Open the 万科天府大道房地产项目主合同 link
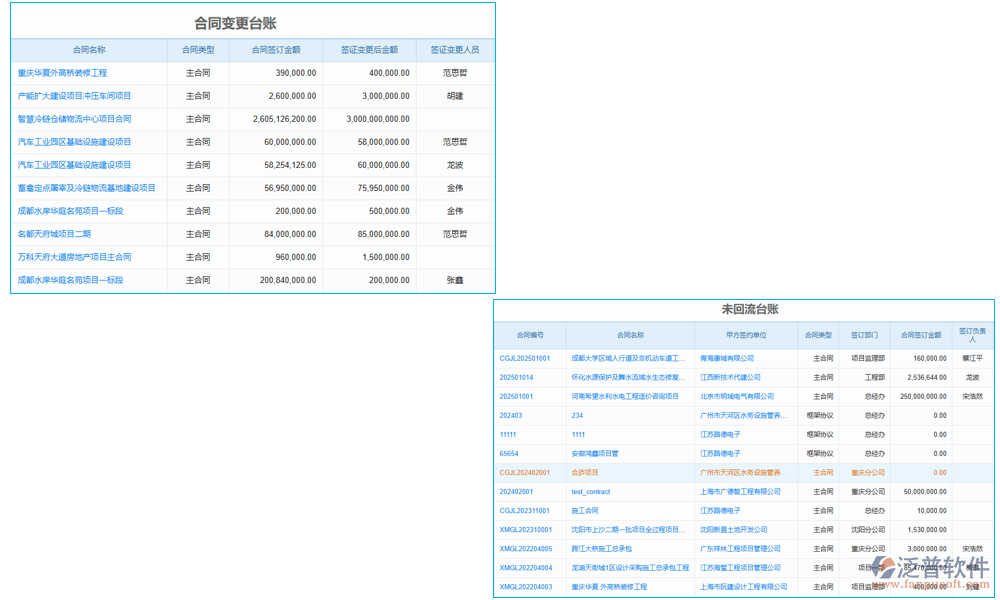This screenshot has width=1000, height=600. coord(74,257)
